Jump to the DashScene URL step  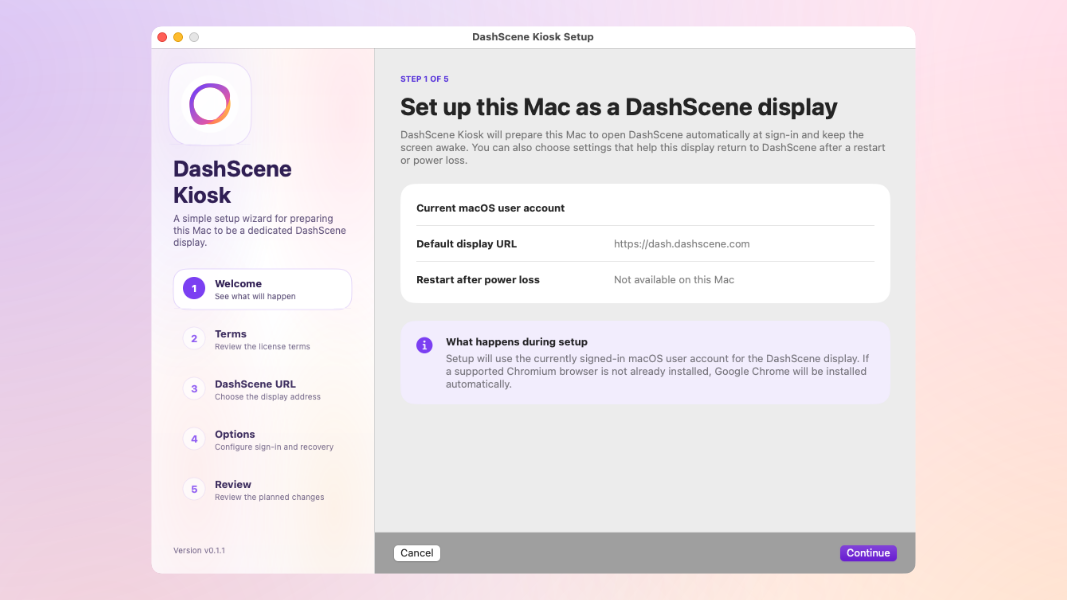click(262, 390)
